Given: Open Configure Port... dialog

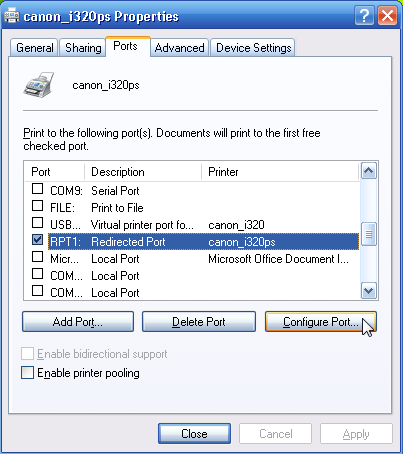Looking at the screenshot, I should click(x=321, y=322).
